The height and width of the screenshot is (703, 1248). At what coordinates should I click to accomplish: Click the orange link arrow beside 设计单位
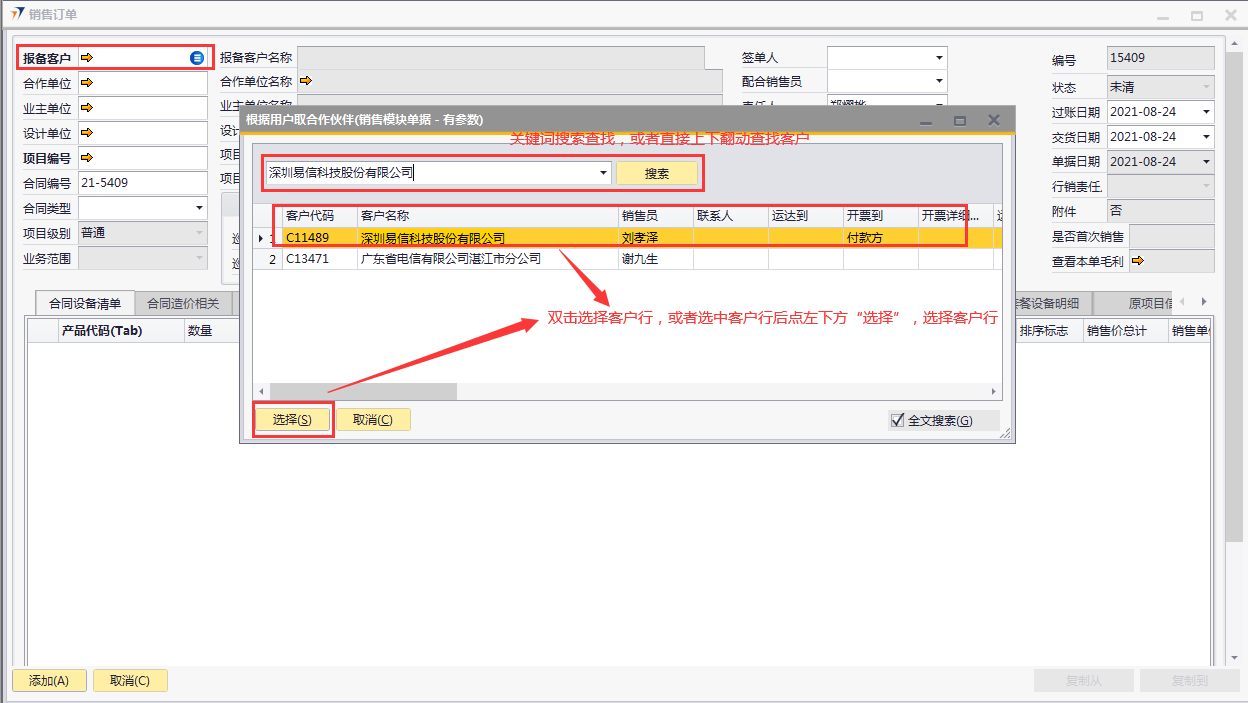tap(87, 133)
